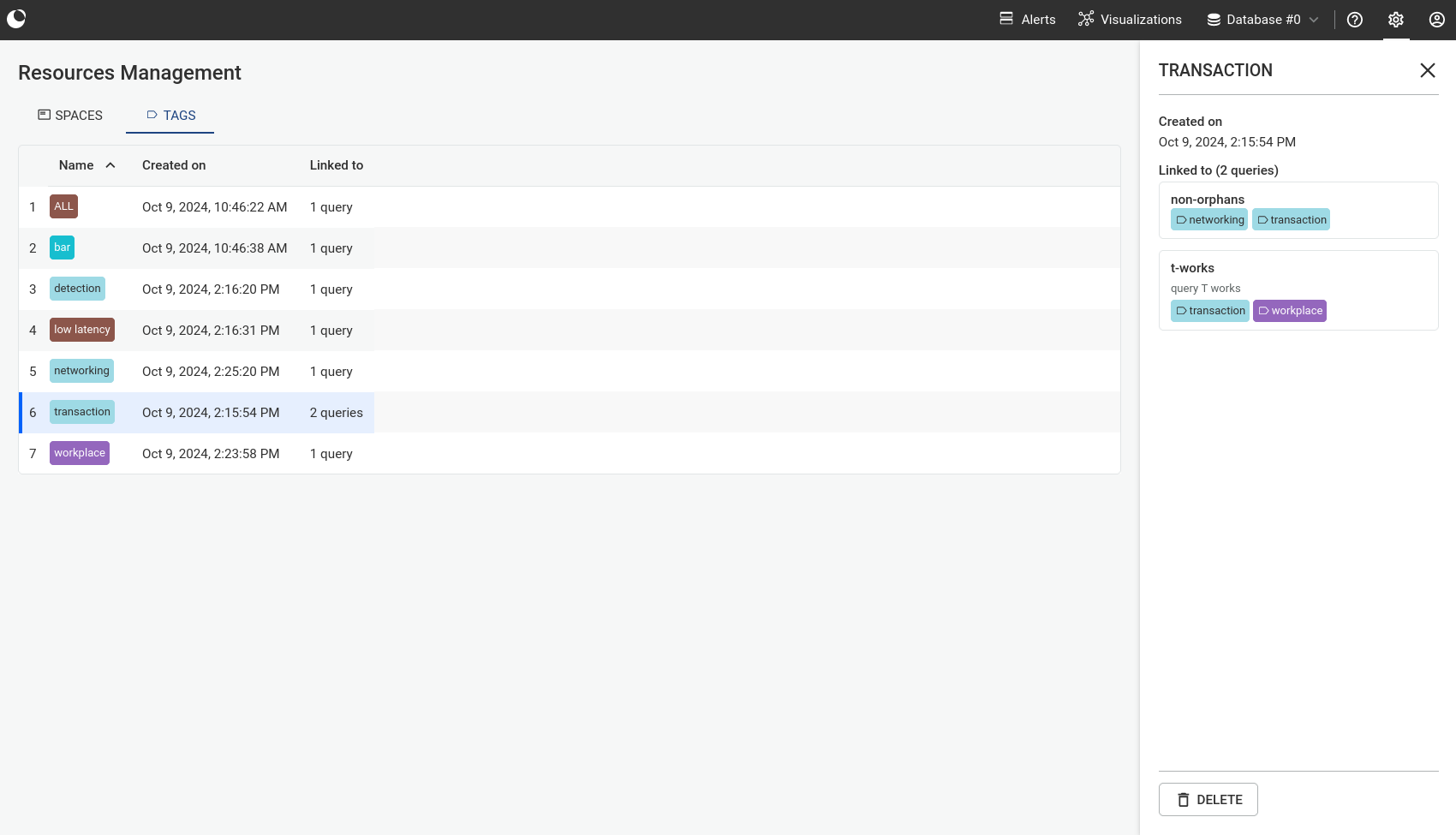
Task: Select the workplace tag in row 7
Action: click(80, 453)
